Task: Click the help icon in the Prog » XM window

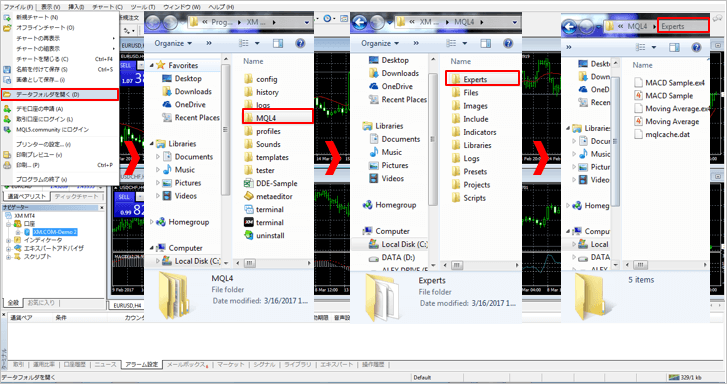Action: (300, 43)
